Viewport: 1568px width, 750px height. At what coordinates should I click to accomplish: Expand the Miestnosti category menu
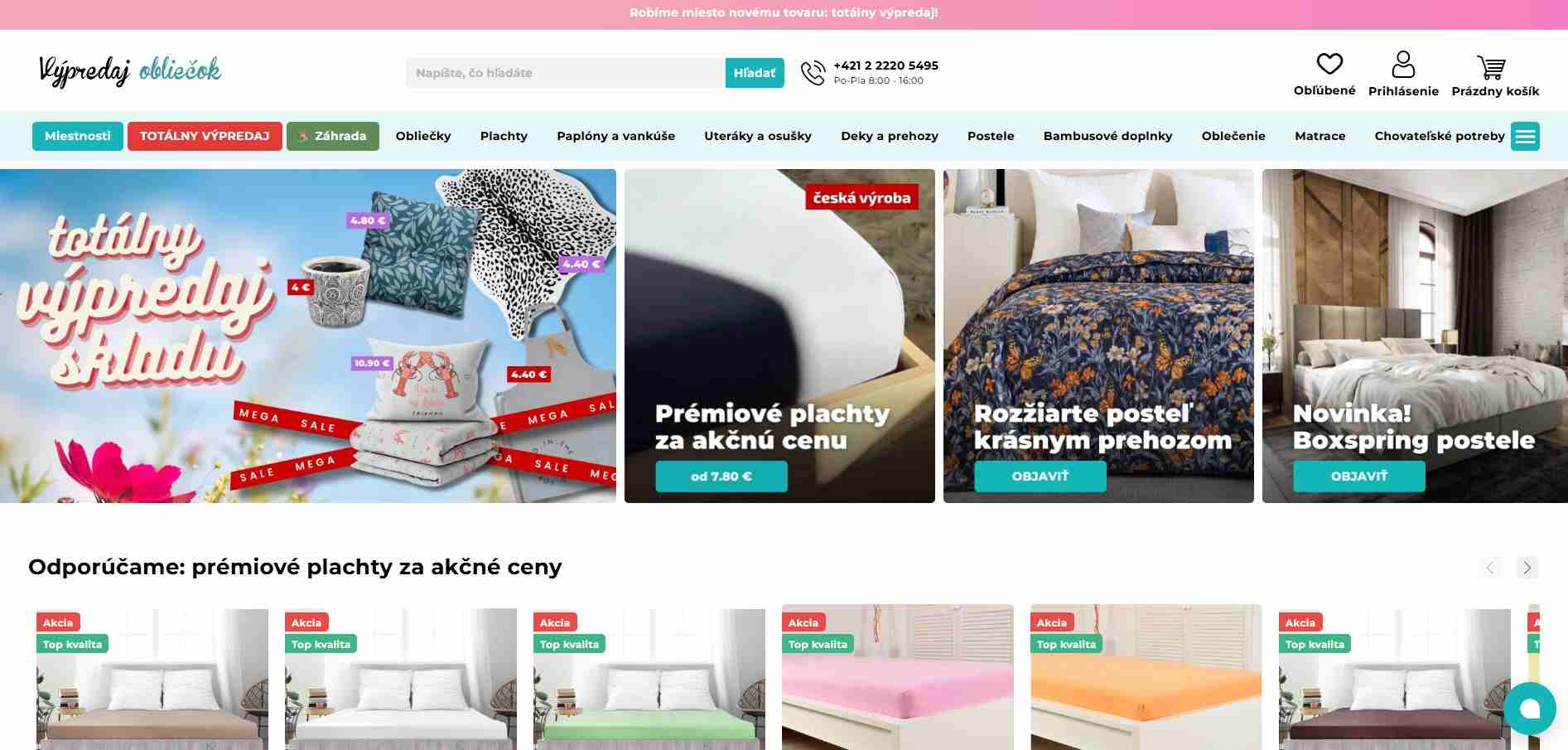click(78, 136)
